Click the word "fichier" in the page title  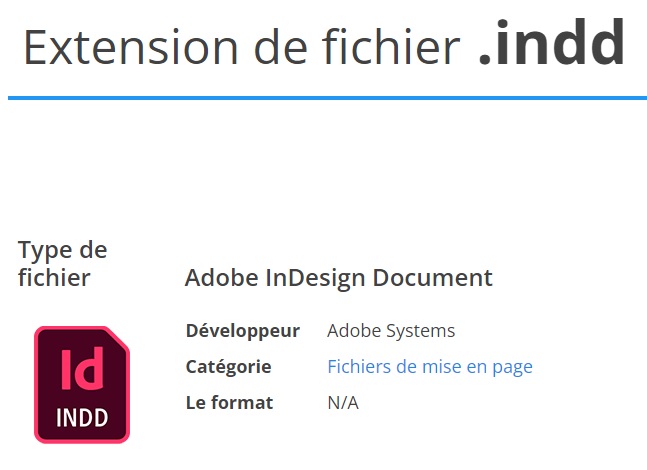391,46
